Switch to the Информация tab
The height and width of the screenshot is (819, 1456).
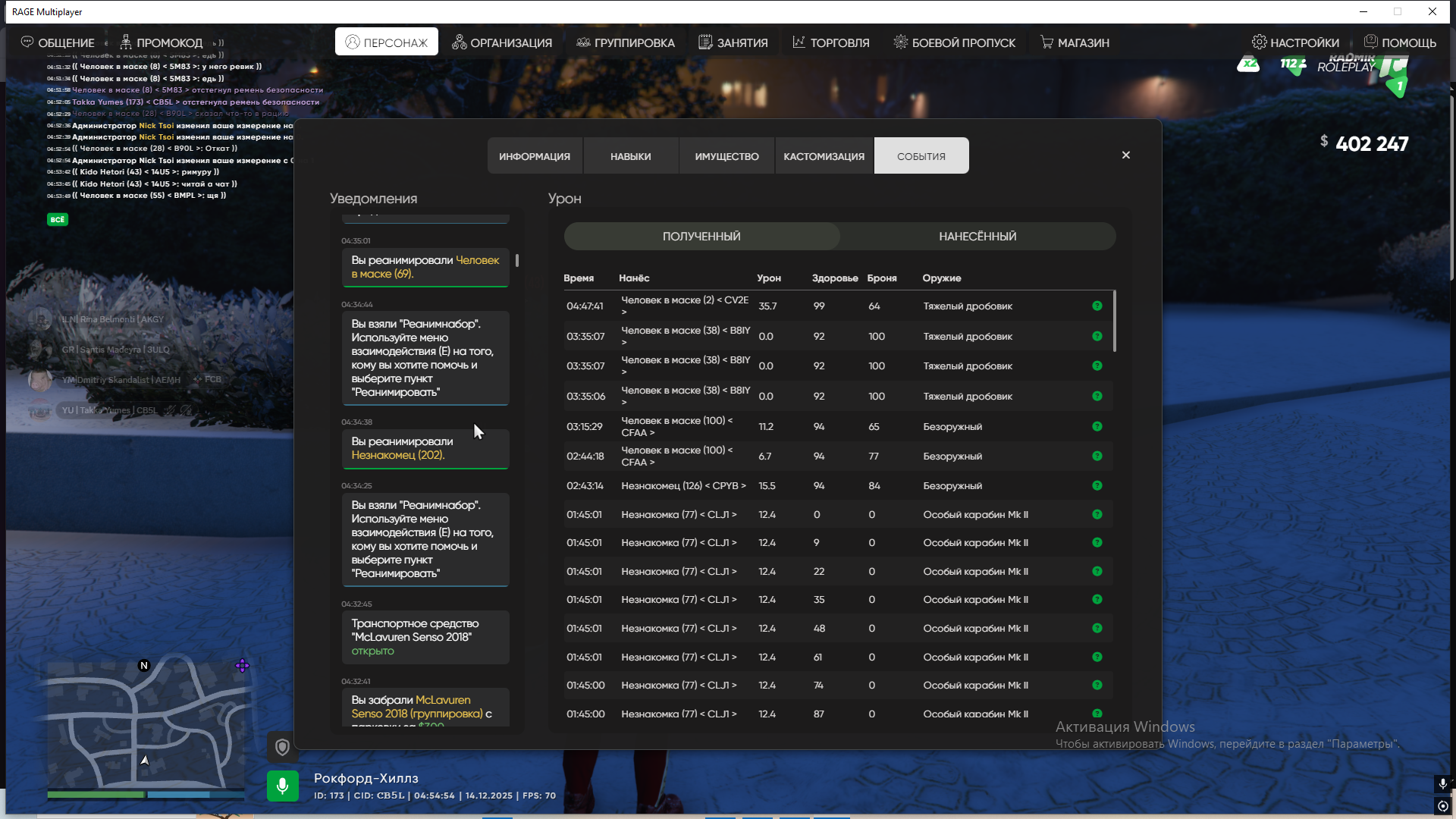[535, 156]
